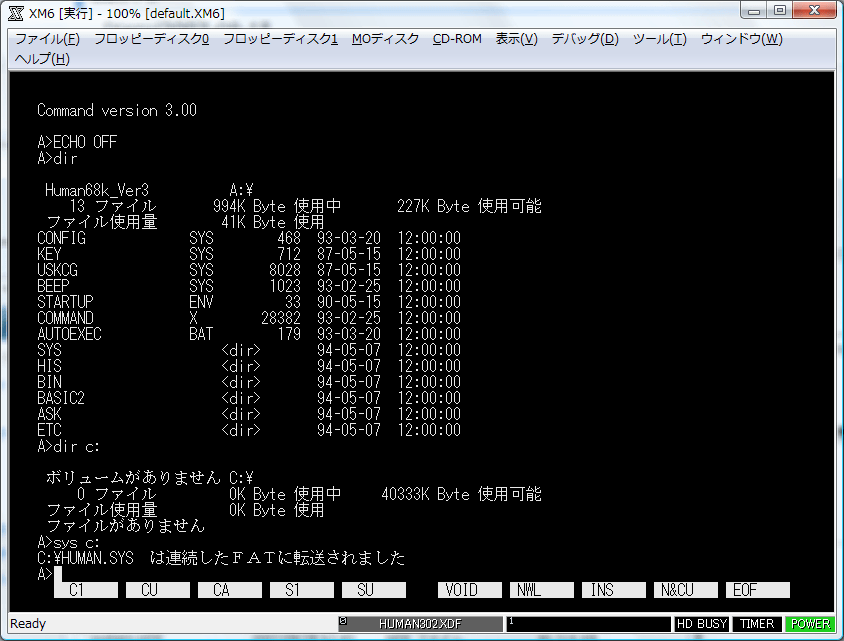Viewport: 844px width, 641px height.
Task: Select the EOF function key label
Action: pyautogui.click(x=757, y=590)
